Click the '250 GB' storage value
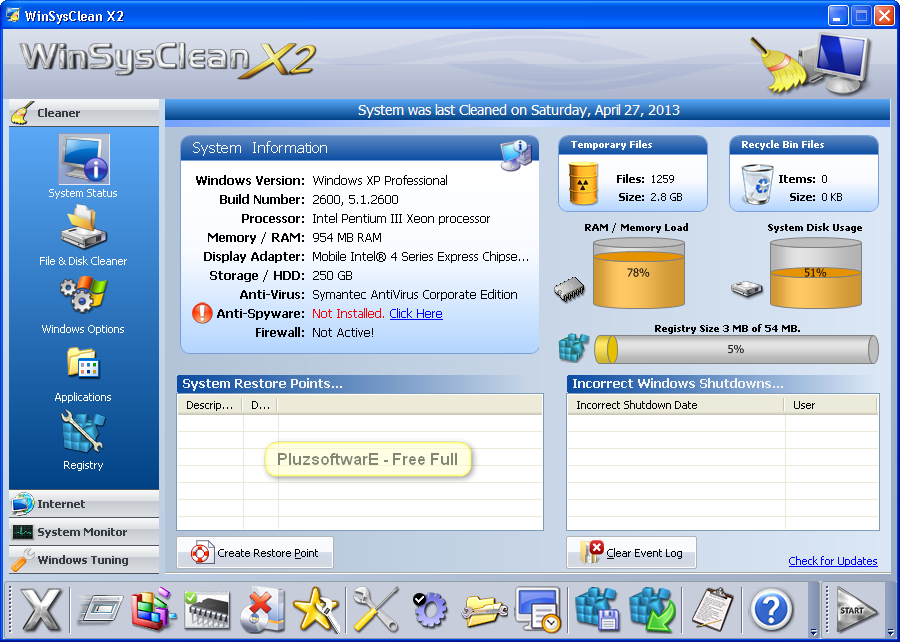The width and height of the screenshot is (900, 642). 332,276
